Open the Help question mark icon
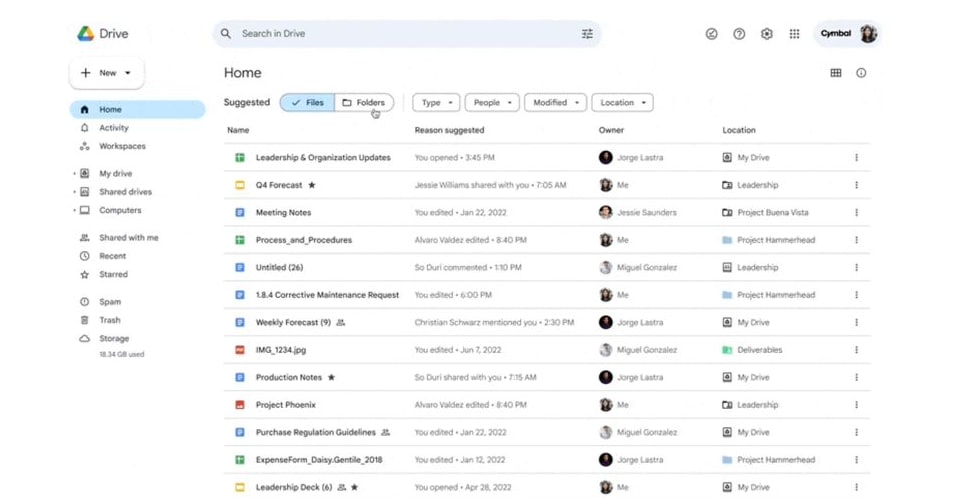Image resolution: width=969 pixels, height=498 pixels. 739,34
